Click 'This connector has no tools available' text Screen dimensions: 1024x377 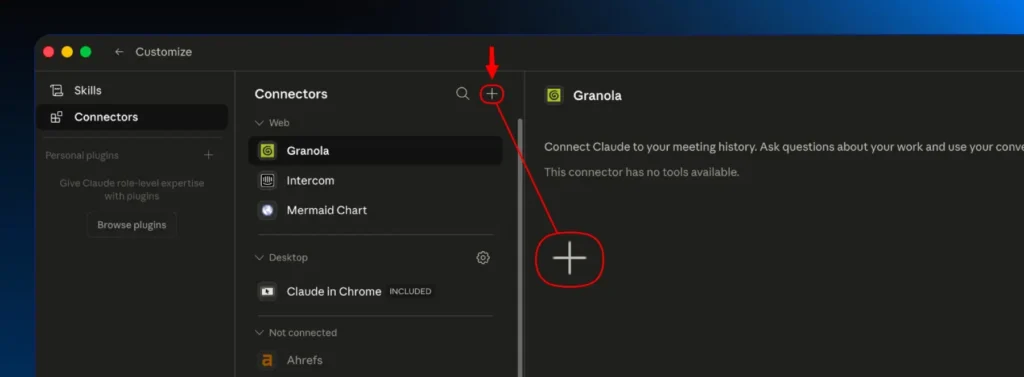tap(641, 172)
